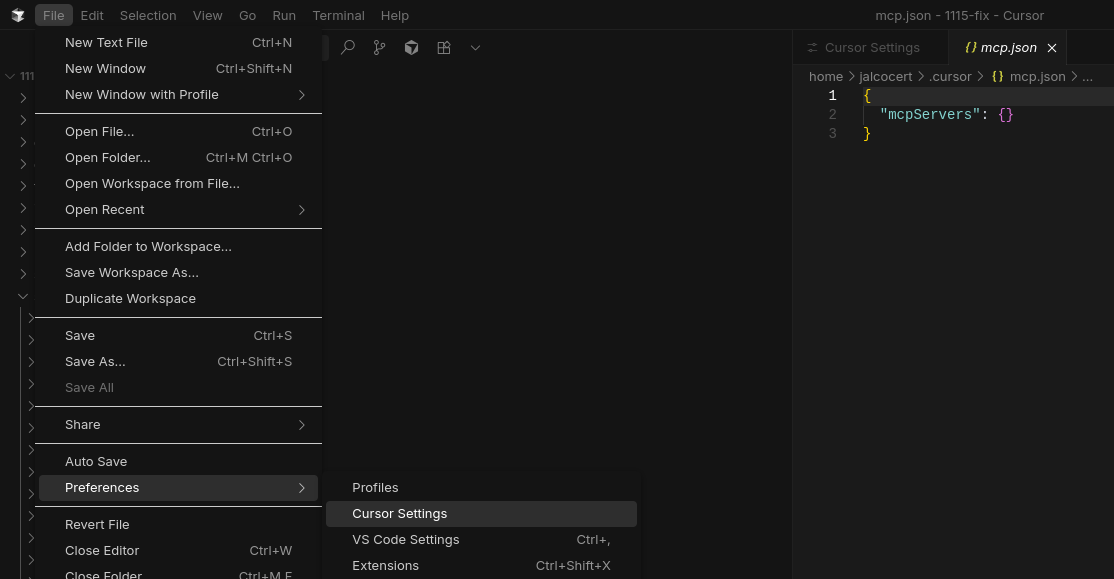Screen dimensions: 1114x579
Task: Click the "mcpServers" key in editor
Action: pos(929,114)
